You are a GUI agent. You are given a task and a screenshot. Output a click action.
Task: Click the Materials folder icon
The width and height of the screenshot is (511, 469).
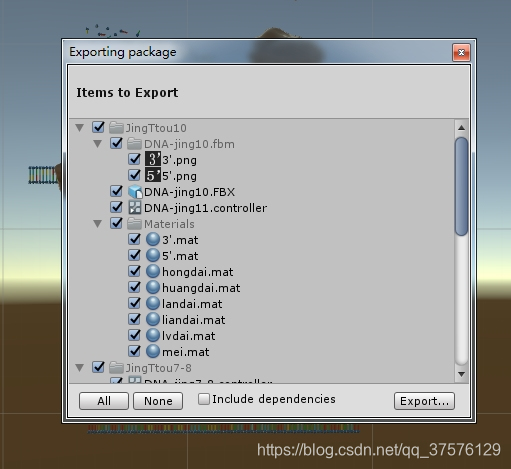(x=134, y=224)
